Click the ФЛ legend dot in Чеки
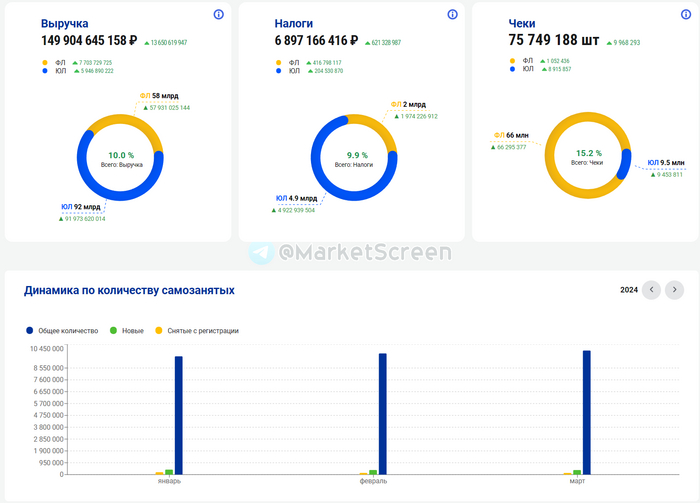 pyautogui.click(x=512, y=61)
